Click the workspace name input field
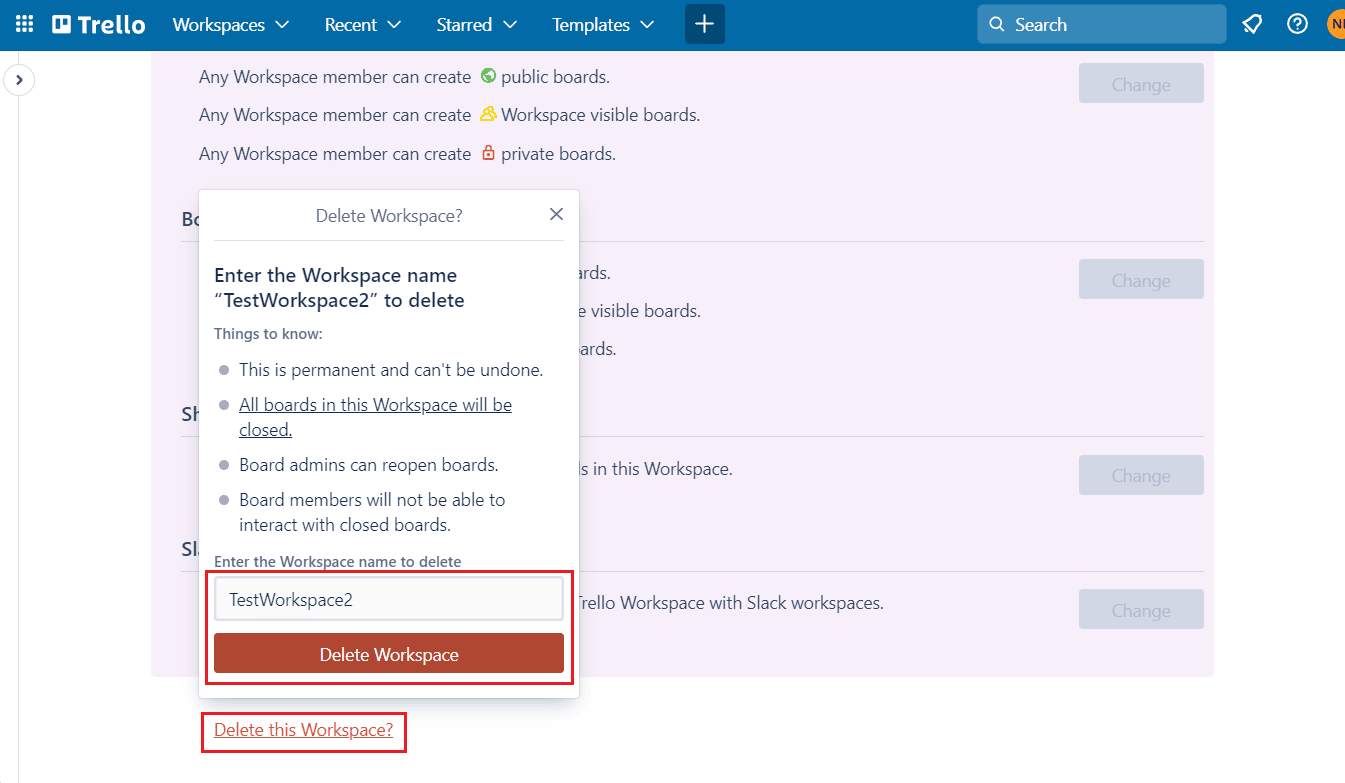The image size is (1345, 783). click(389, 600)
